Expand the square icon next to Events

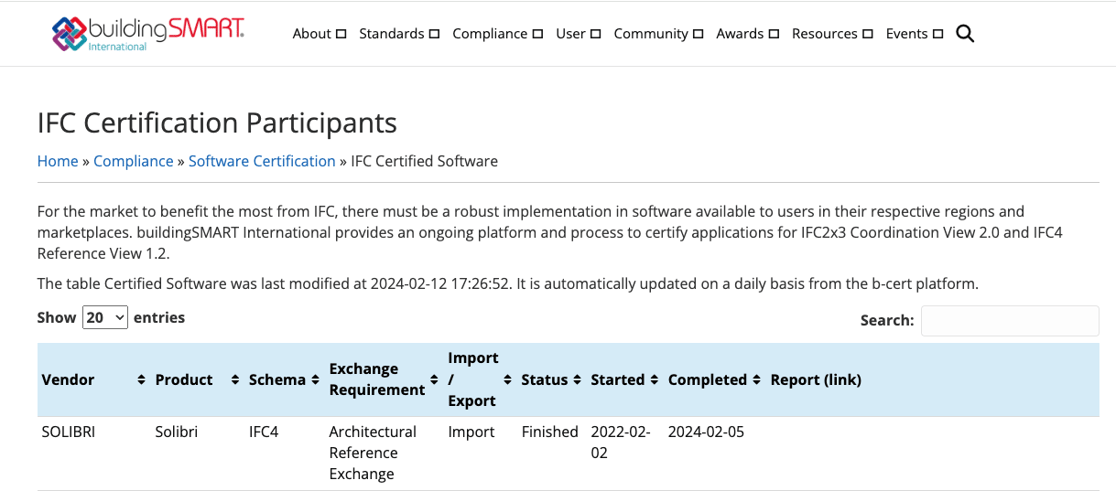pos(938,33)
